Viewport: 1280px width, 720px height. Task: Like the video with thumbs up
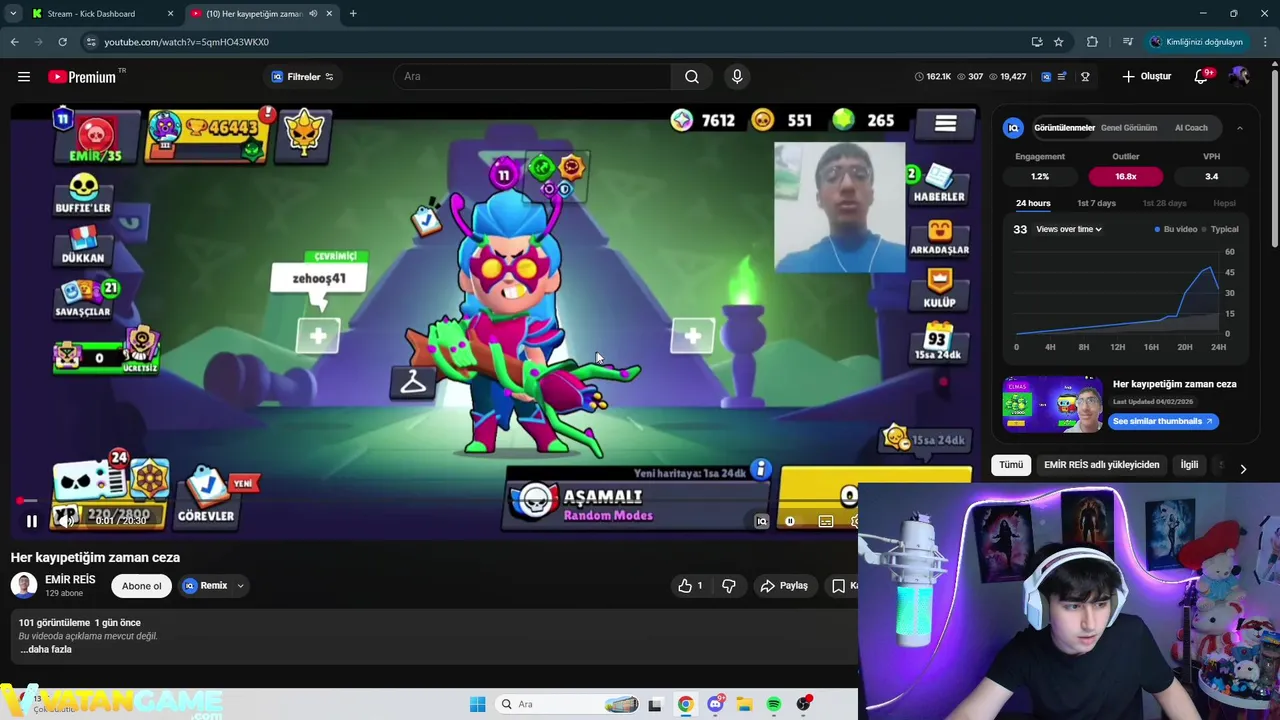691,586
